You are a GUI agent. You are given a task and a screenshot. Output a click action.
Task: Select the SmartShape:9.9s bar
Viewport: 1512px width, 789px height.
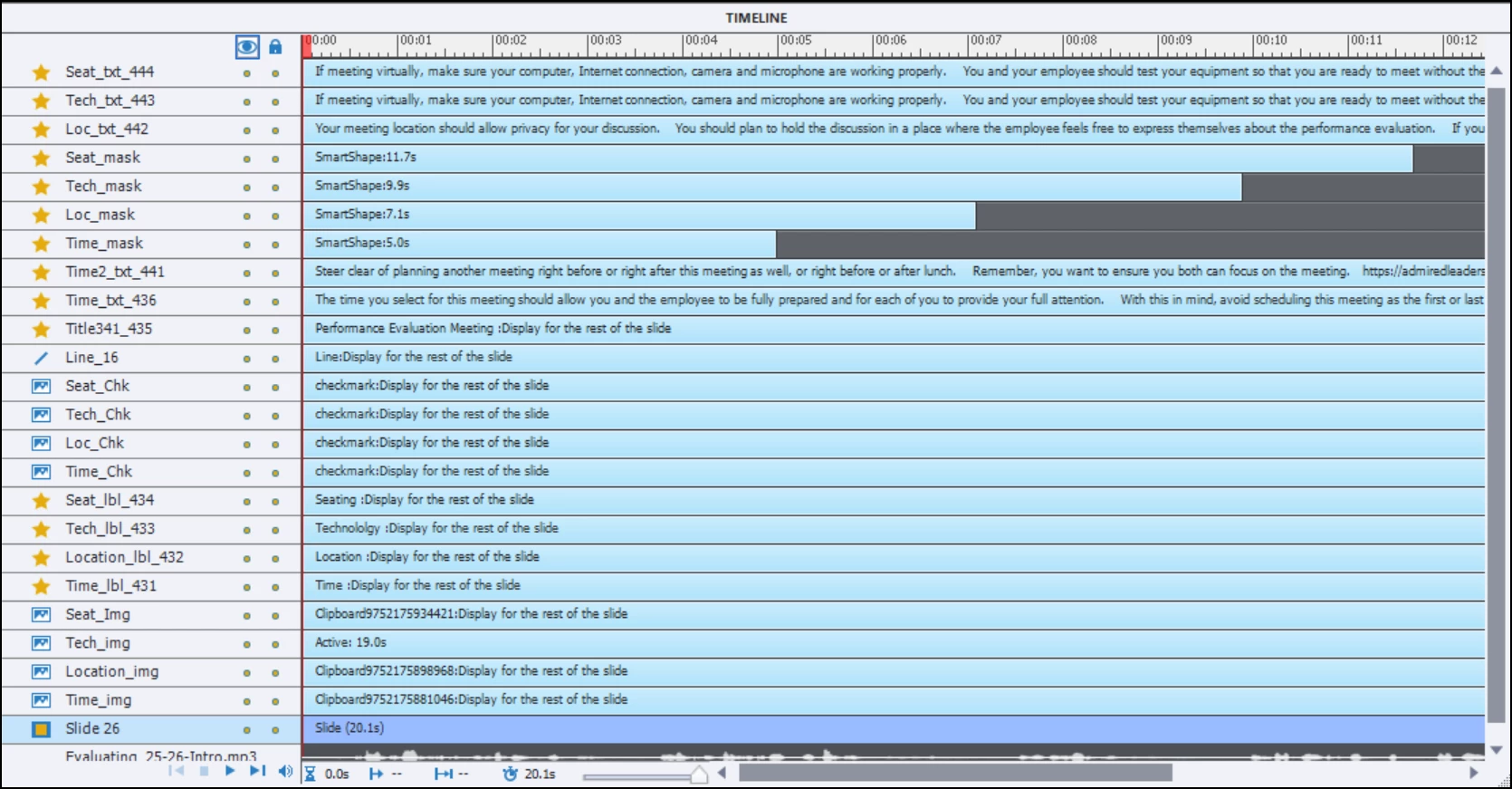pyautogui.click(x=773, y=186)
